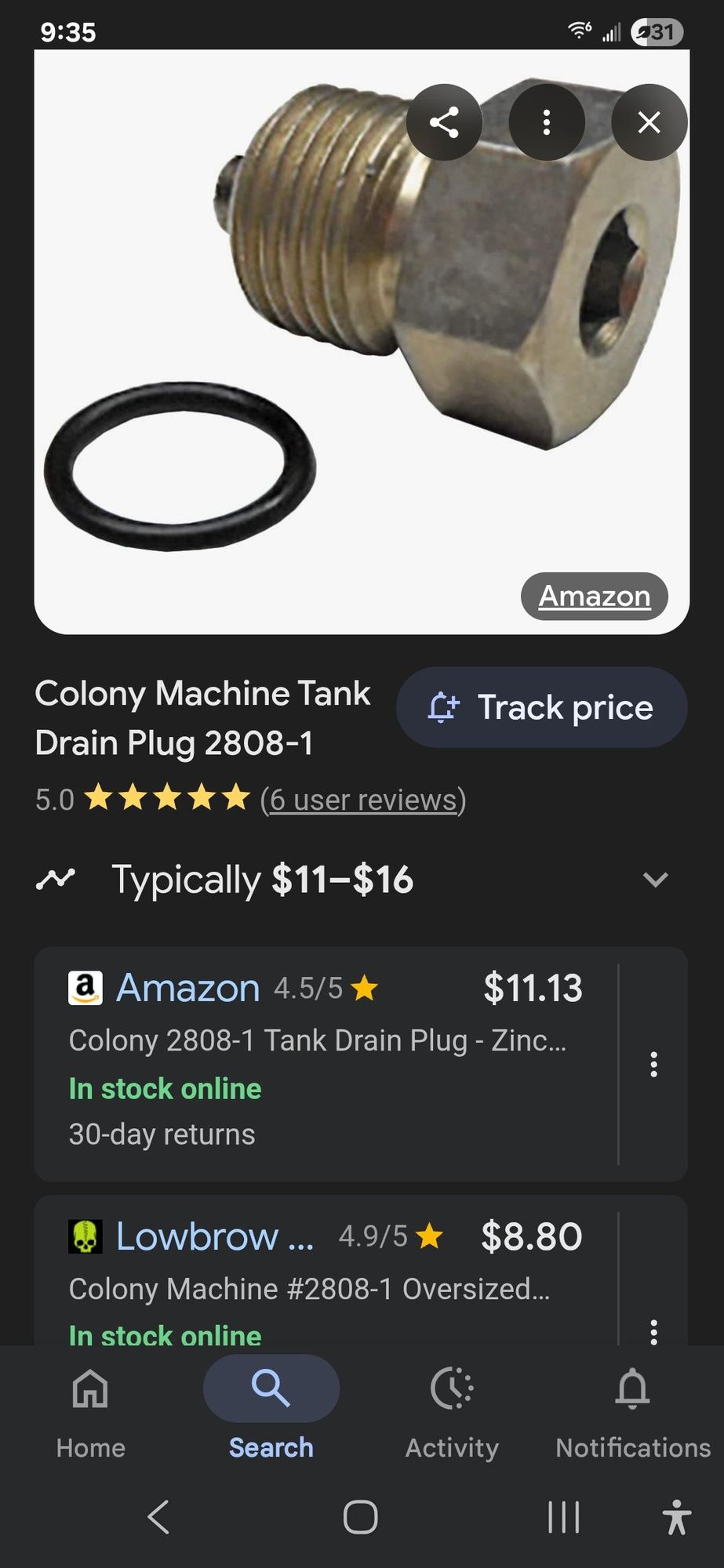Tap the share icon on product image
The image size is (724, 1568).
click(x=444, y=122)
